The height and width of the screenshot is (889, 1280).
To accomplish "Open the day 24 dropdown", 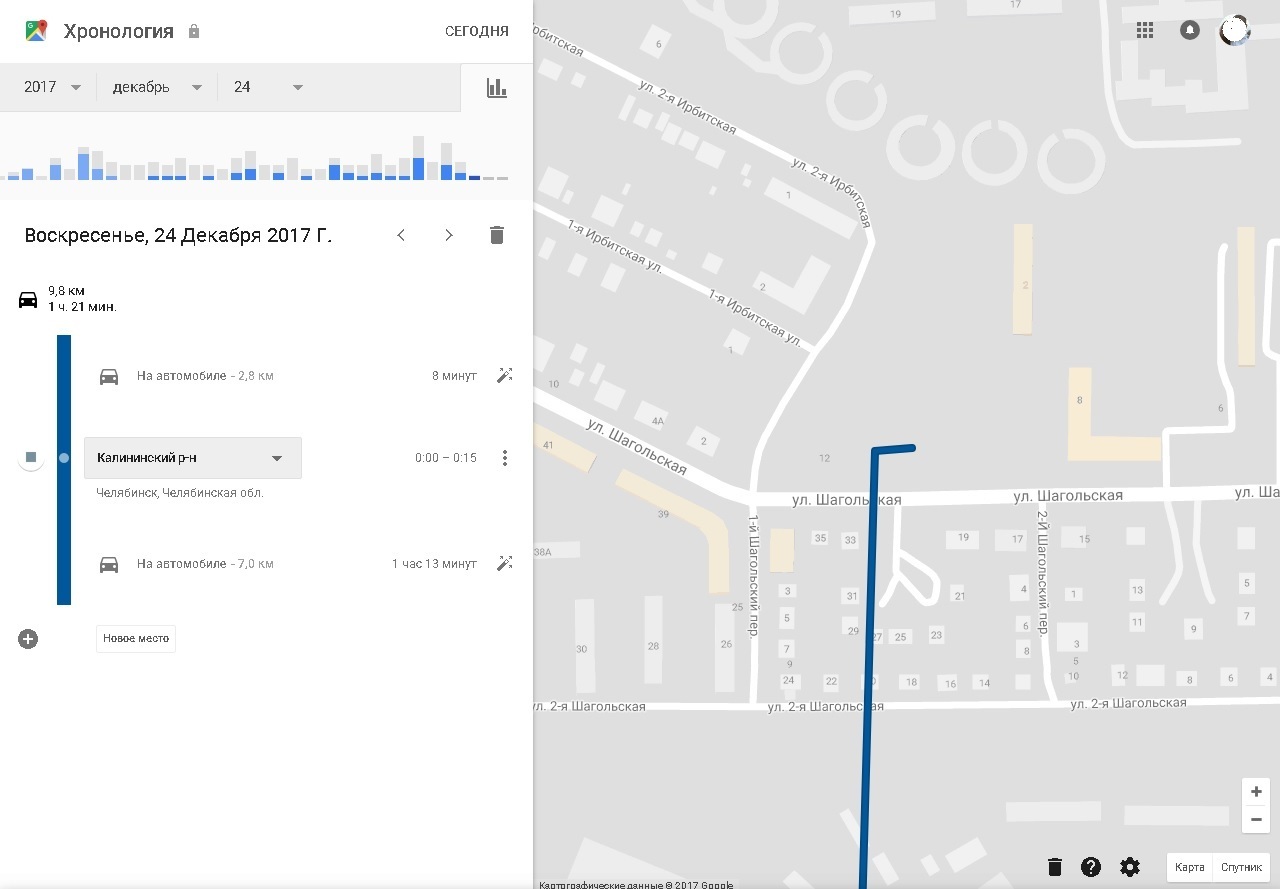I will (268, 87).
